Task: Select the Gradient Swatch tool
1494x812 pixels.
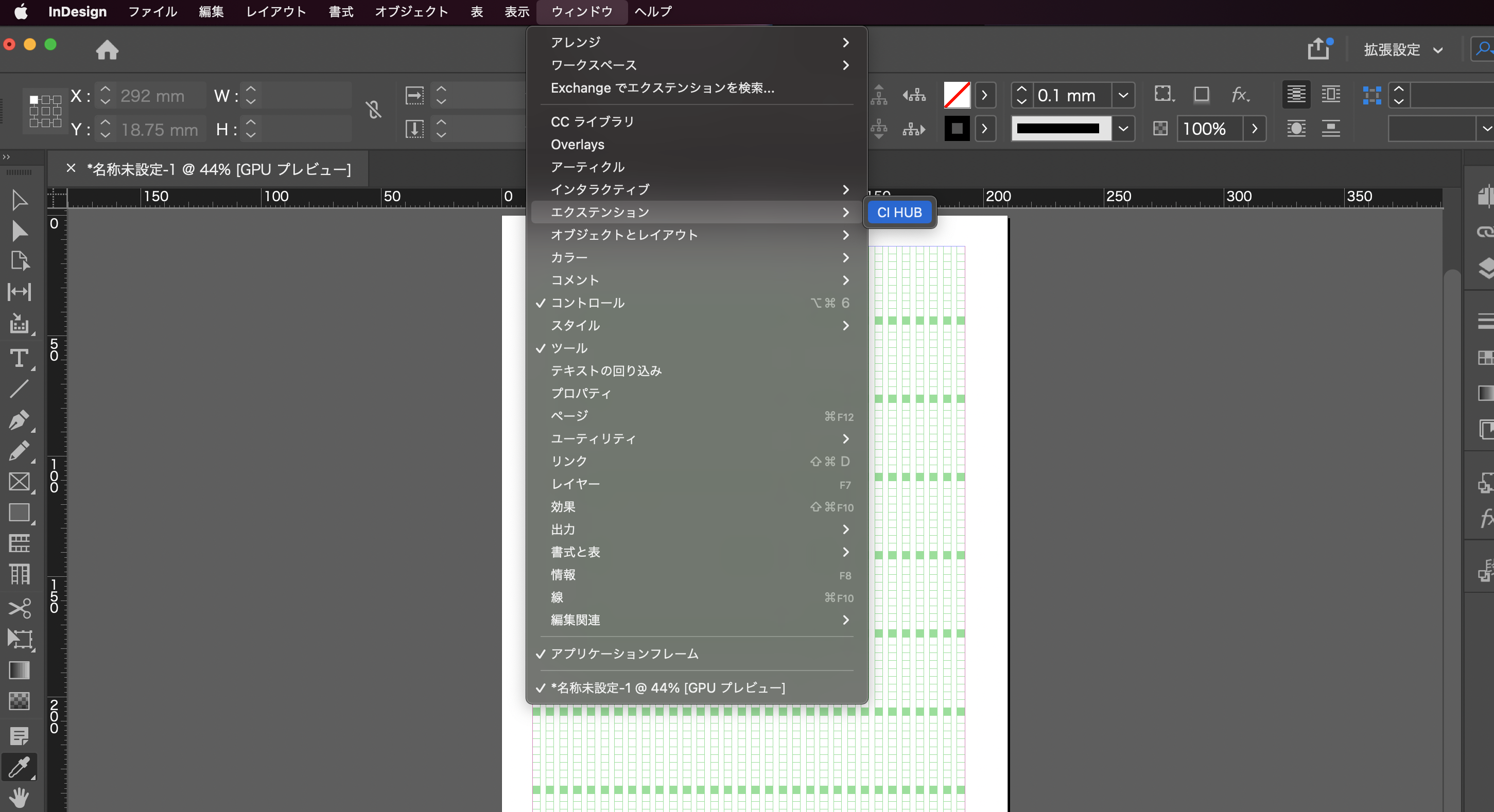Action: (19, 670)
